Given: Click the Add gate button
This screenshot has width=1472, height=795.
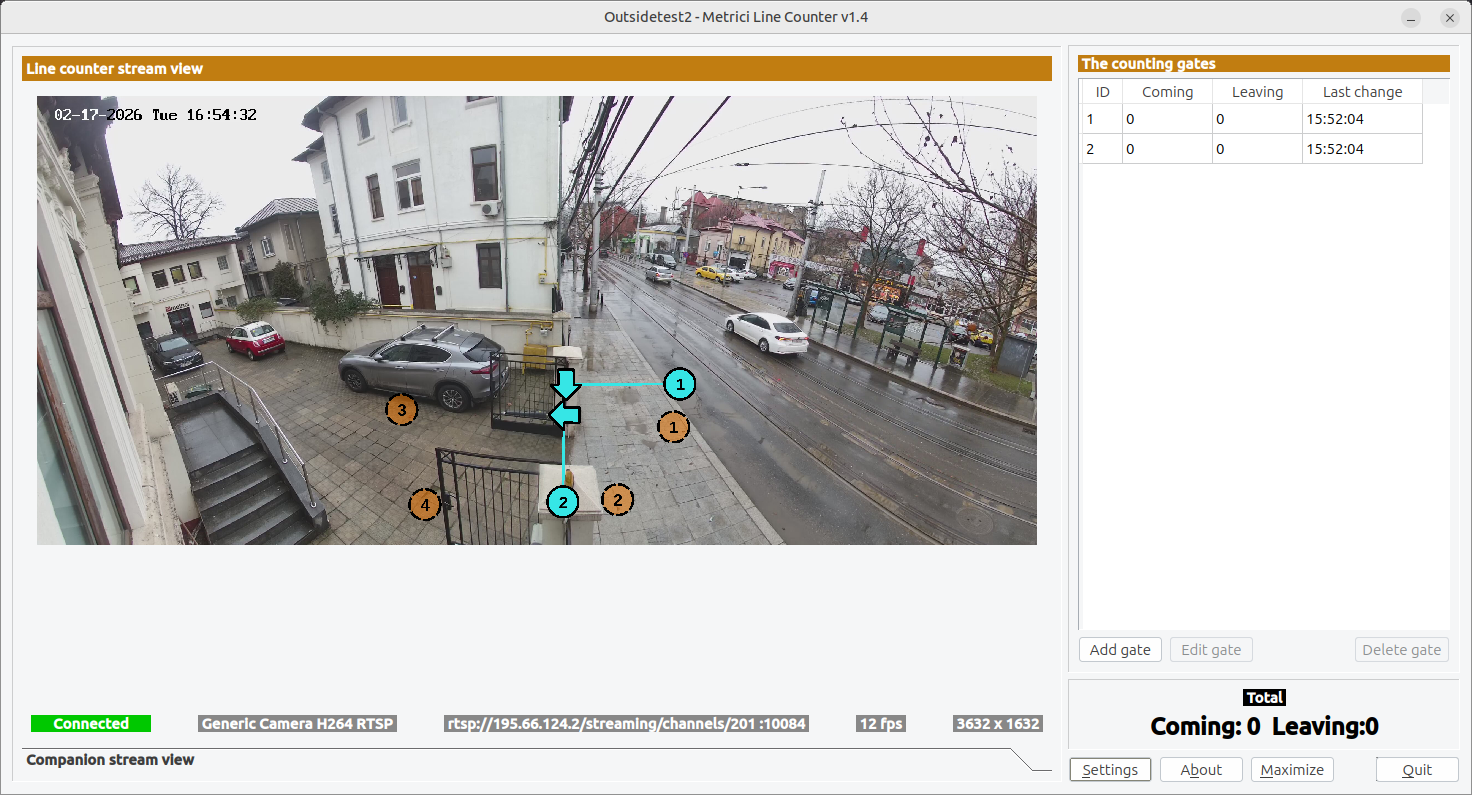Looking at the screenshot, I should pyautogui.click(x=1120, y=650).
